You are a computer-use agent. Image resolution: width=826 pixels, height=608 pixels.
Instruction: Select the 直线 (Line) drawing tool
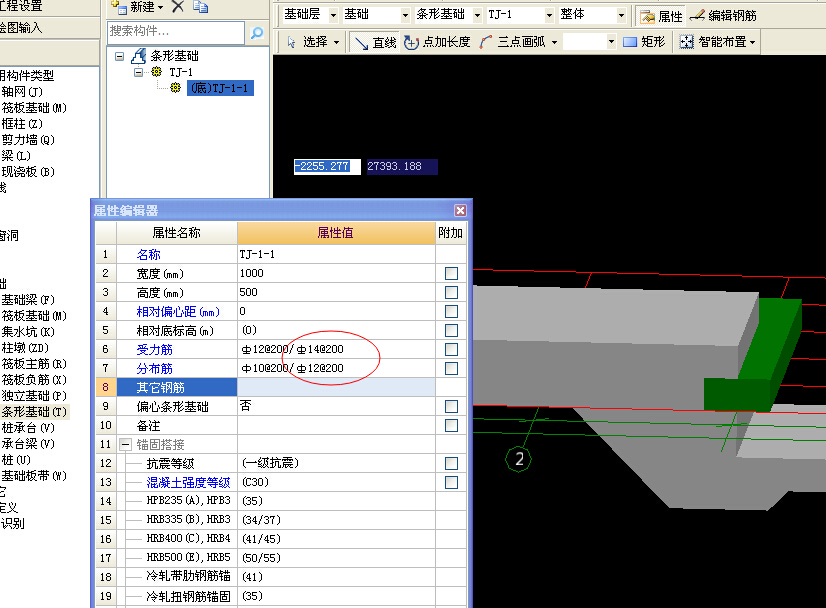(x=376, y=42)
